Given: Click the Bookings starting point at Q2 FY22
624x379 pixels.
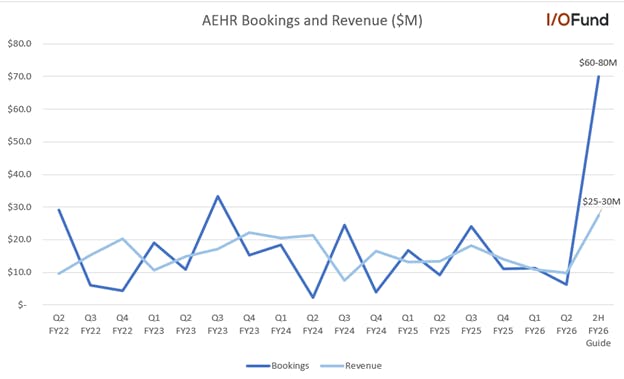Looking at the screenshot, I should click(59, 209).
